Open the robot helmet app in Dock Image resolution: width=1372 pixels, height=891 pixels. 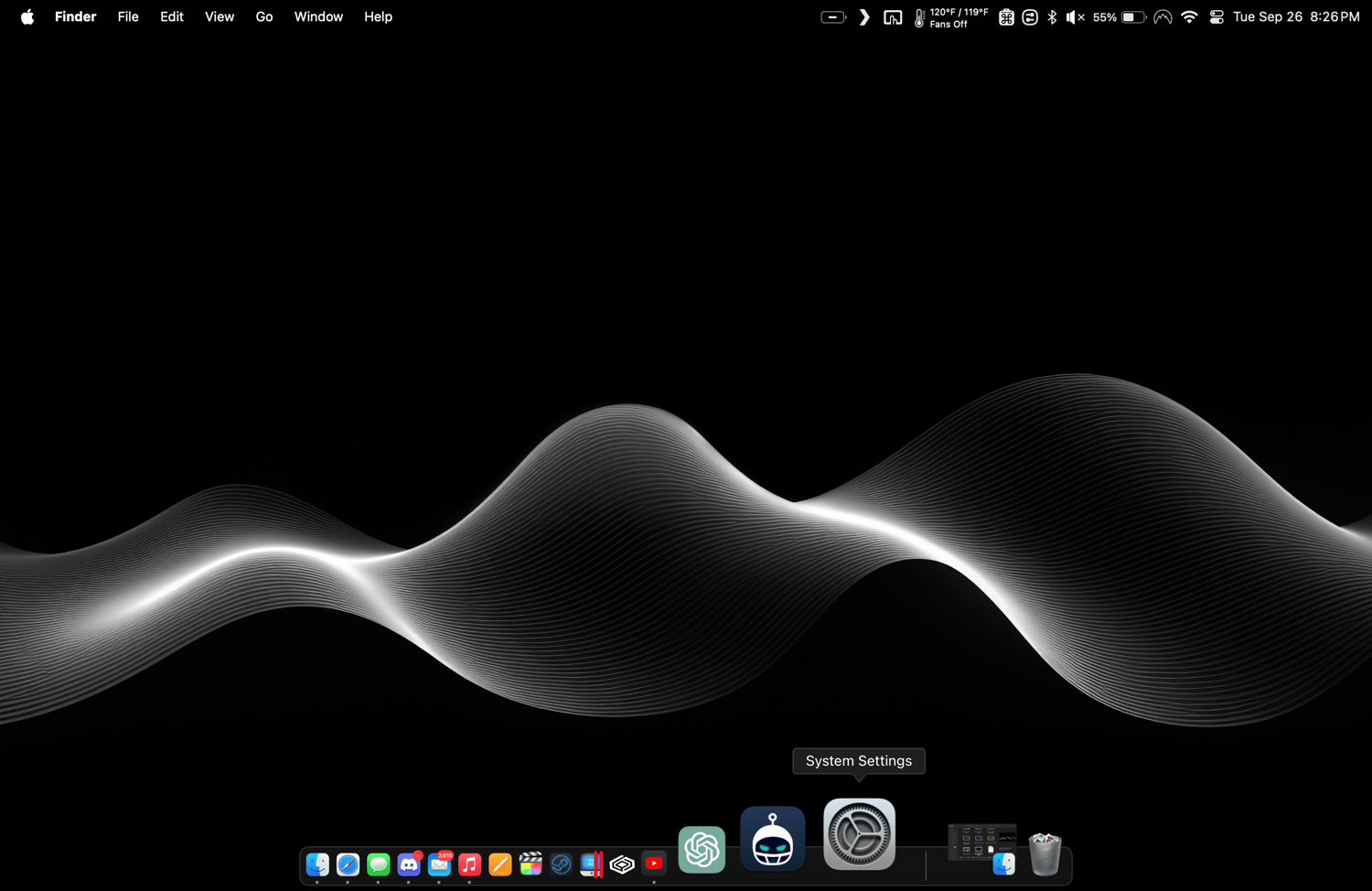click(773, 839)
